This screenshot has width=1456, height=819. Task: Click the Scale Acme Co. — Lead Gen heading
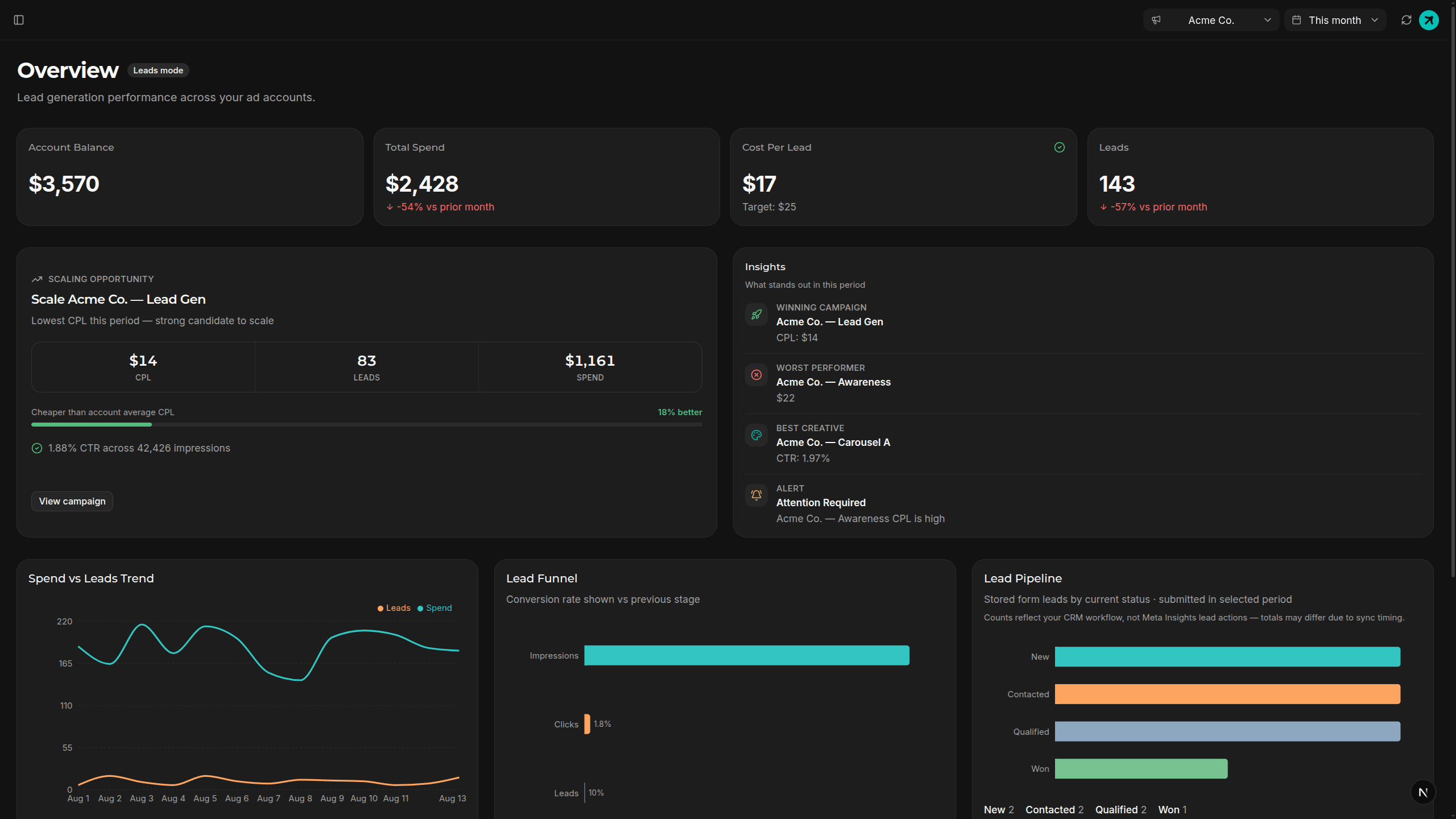click(118, 299)
